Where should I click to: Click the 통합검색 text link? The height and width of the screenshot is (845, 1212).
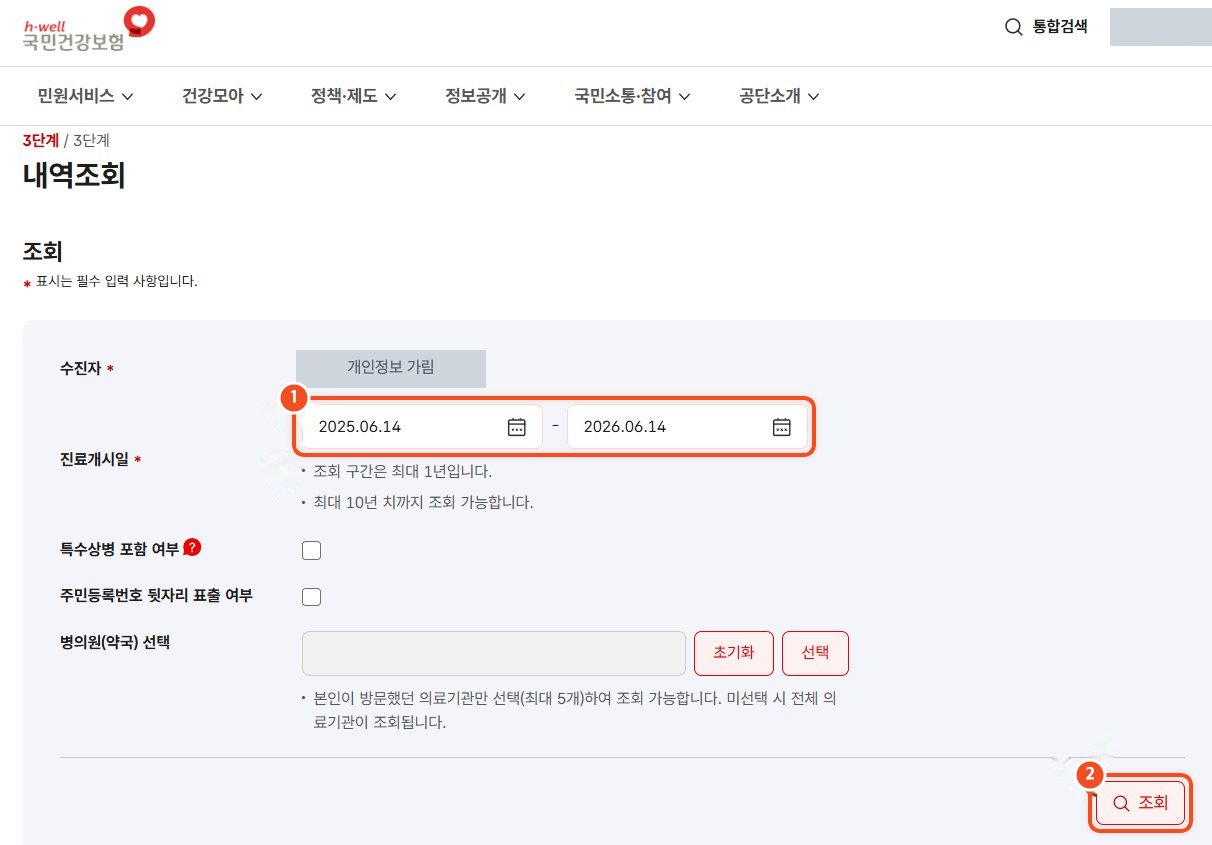[1060, 27]
